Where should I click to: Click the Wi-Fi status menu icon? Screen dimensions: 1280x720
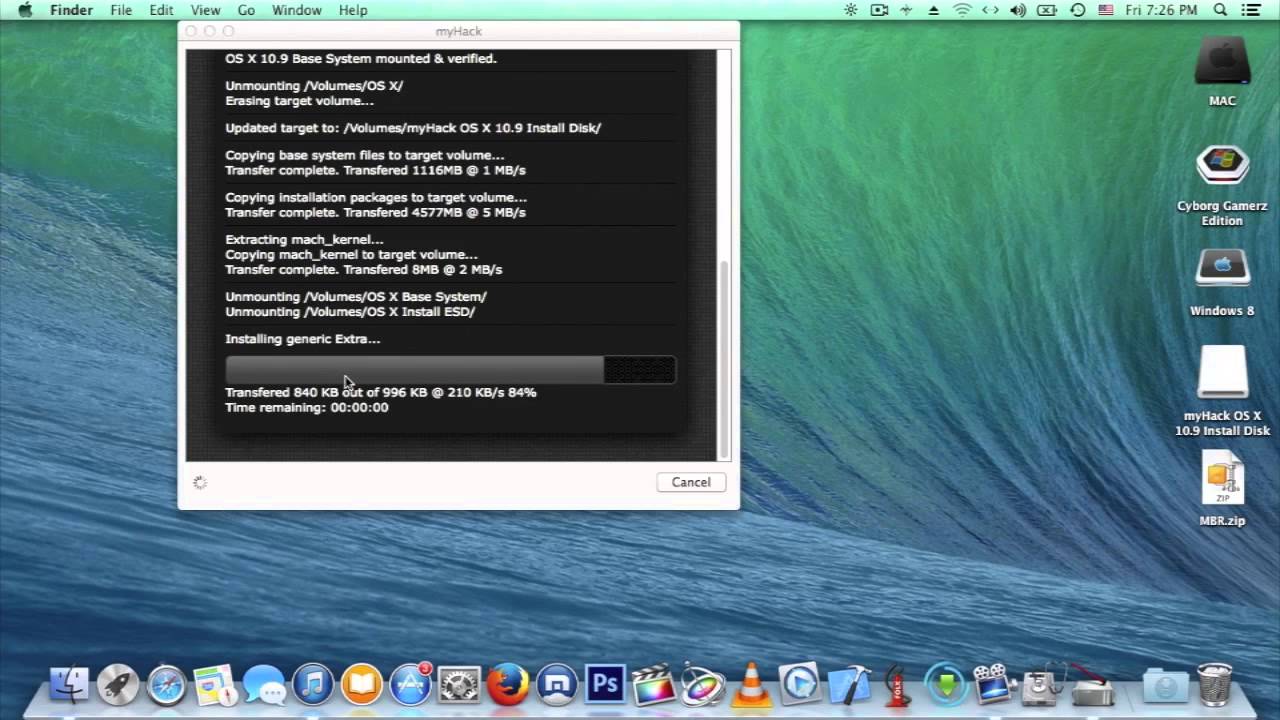coord(962,10)
